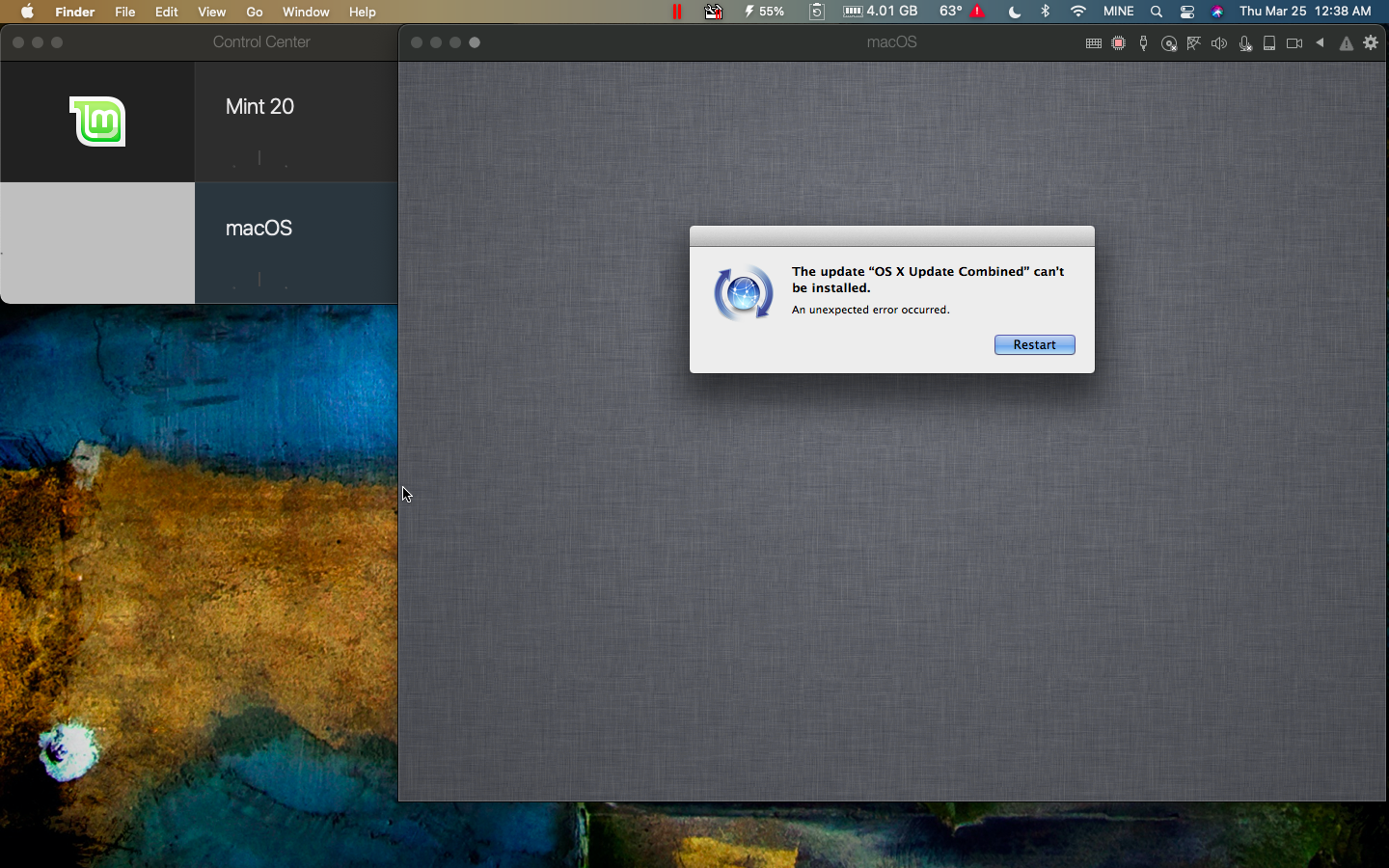This screenshot has width=1389, height=868.
Task: Click the CD/DVD disc icon in VM toolbar
Action: tap(1169, 43)
